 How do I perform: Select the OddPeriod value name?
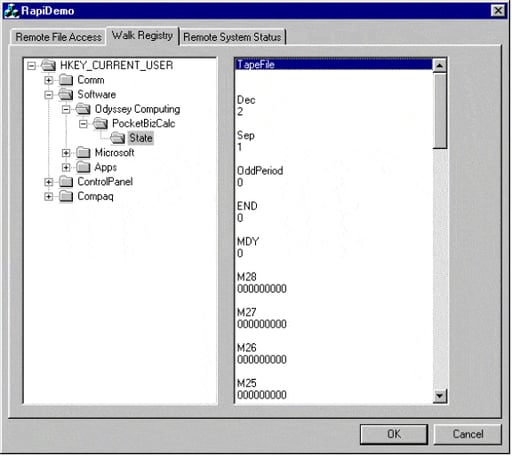260,171
